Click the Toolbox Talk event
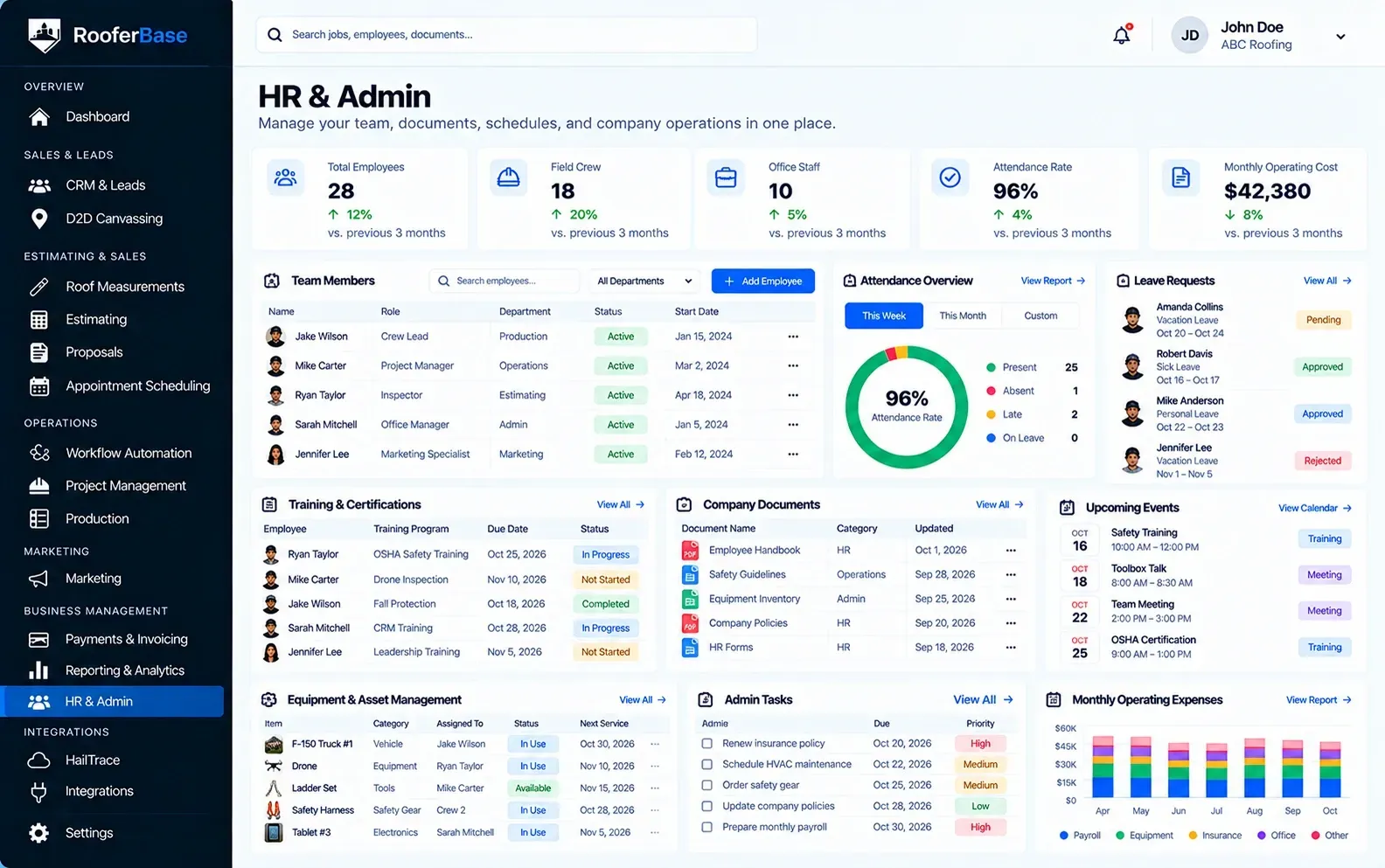Image resolution: width=1385 pixels, height=868 pixels. [1138, 569]
